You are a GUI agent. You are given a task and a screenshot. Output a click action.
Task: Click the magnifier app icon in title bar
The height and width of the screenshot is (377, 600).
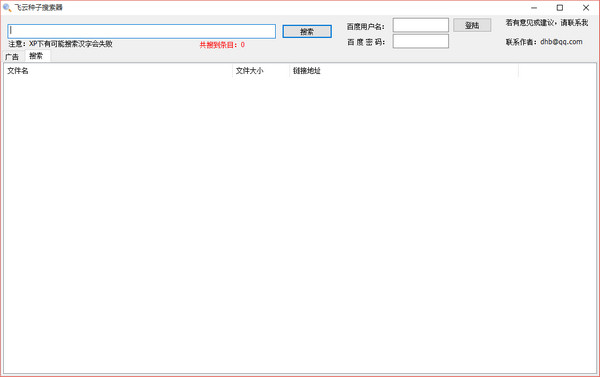[7, 8]
